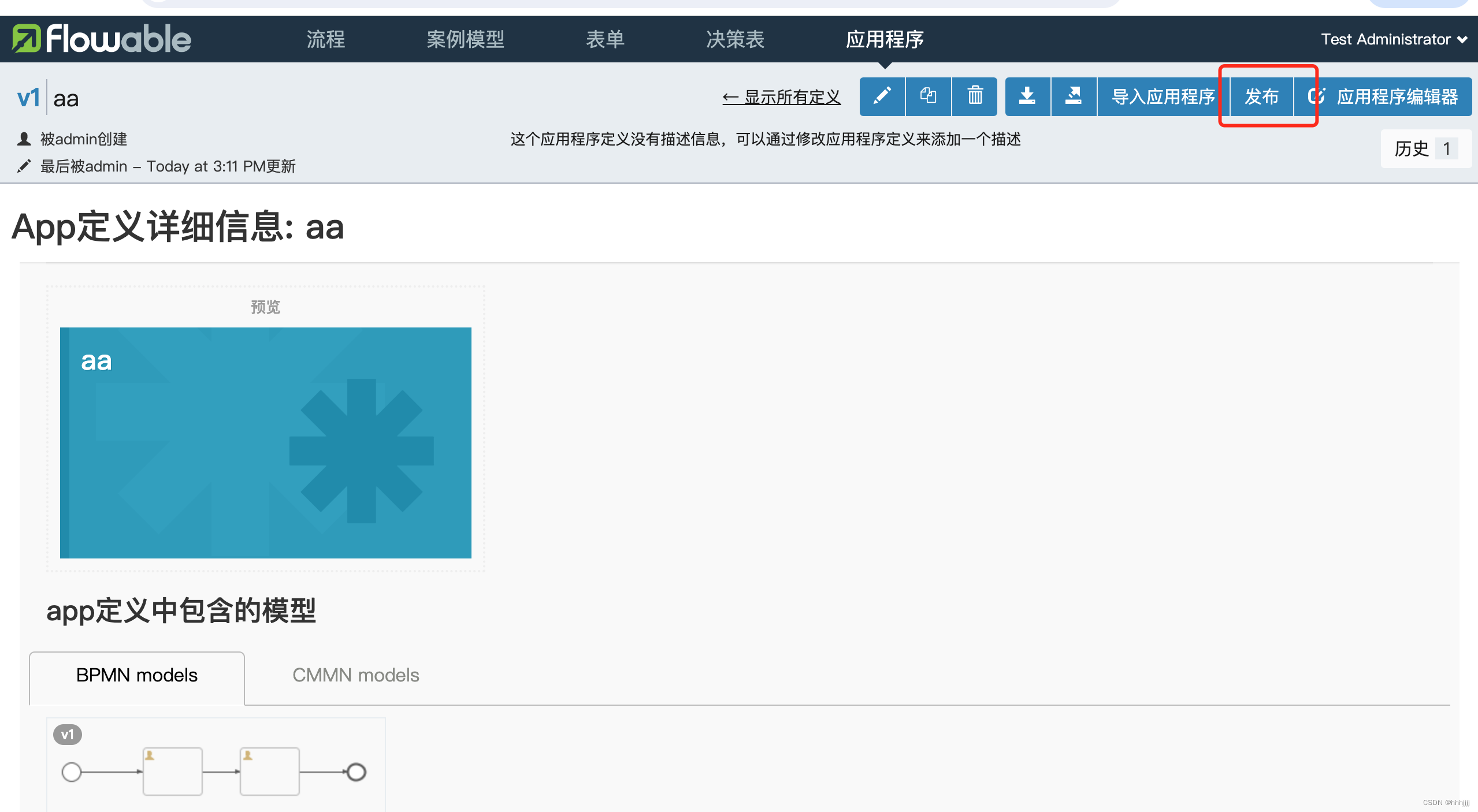
Task: Click the pencil edit app definition icon
Action: pos(882,96)
